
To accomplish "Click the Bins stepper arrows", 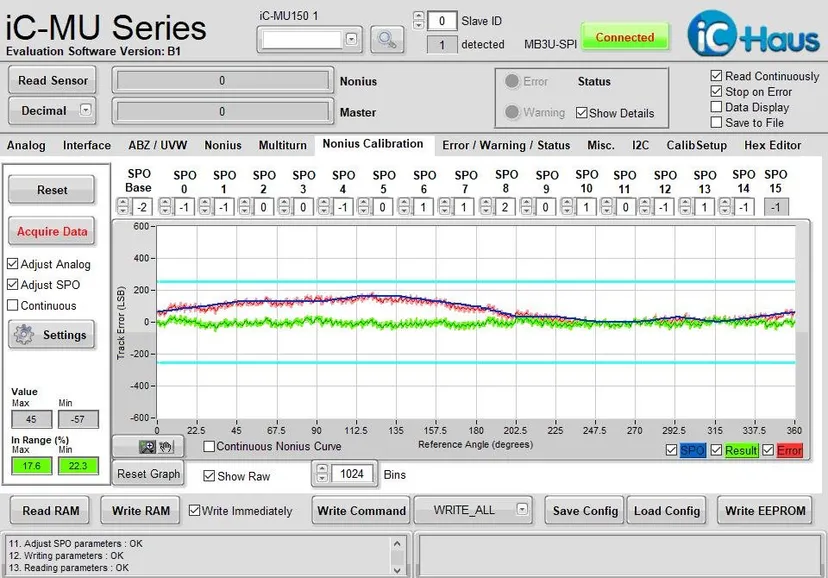I will point(322,473).
